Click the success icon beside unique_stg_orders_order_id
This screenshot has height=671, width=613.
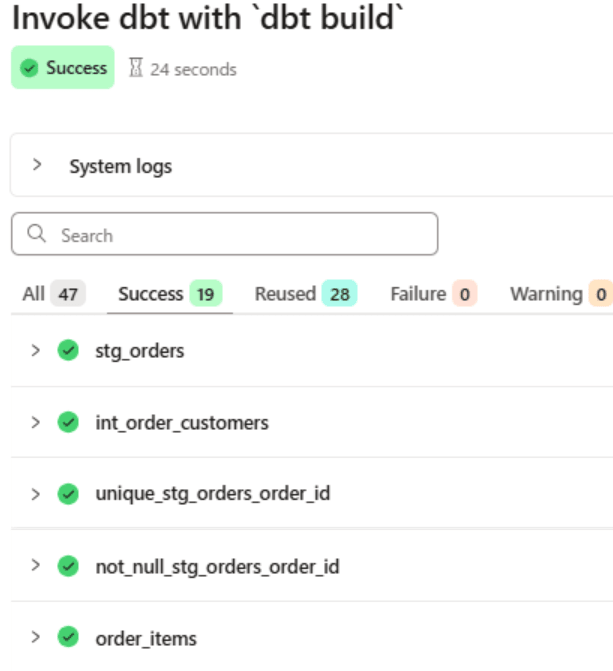pyautogui.click(x=68, y=494)
